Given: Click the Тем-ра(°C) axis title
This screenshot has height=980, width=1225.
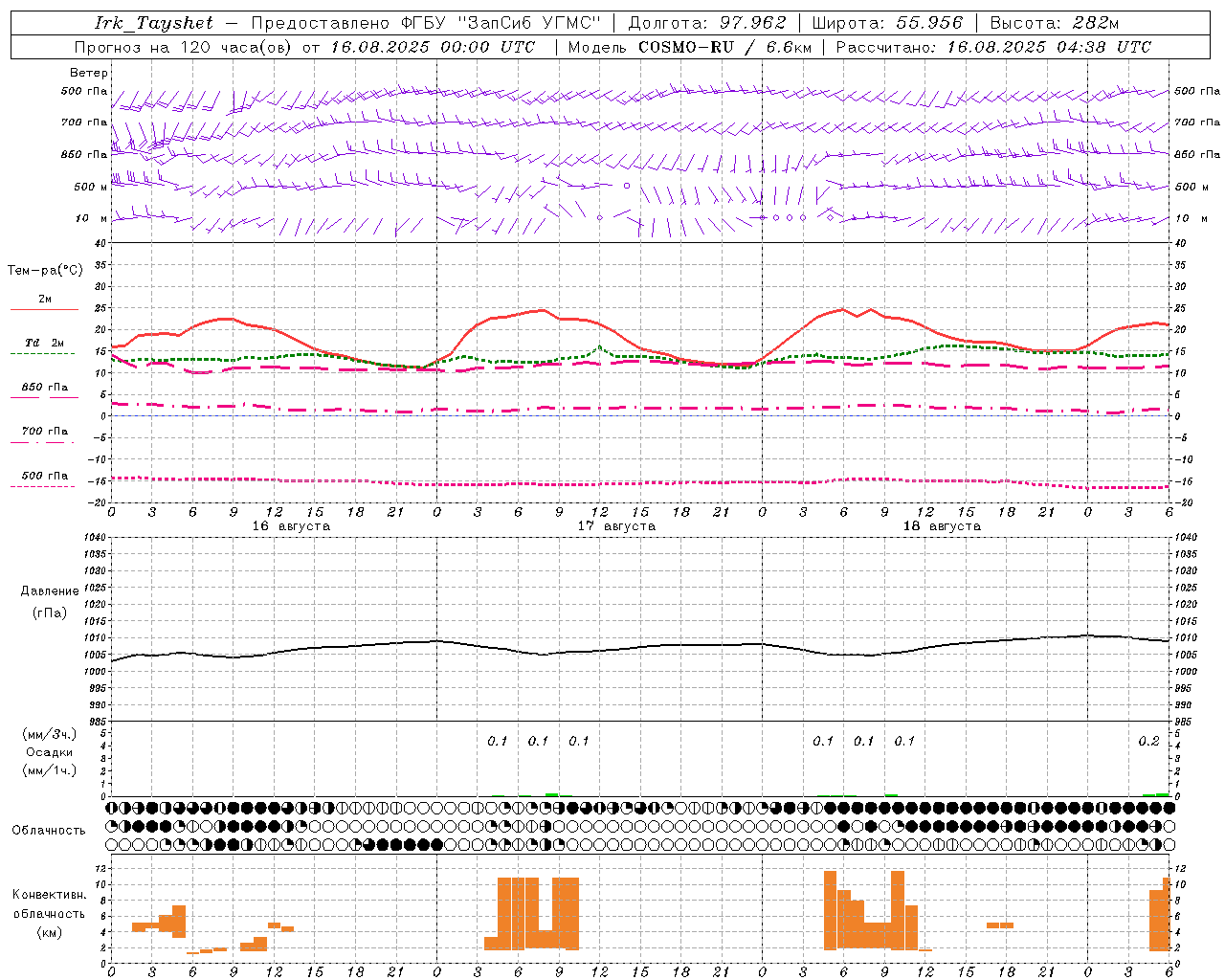Looking at the screenshot, I should point(45,271).
